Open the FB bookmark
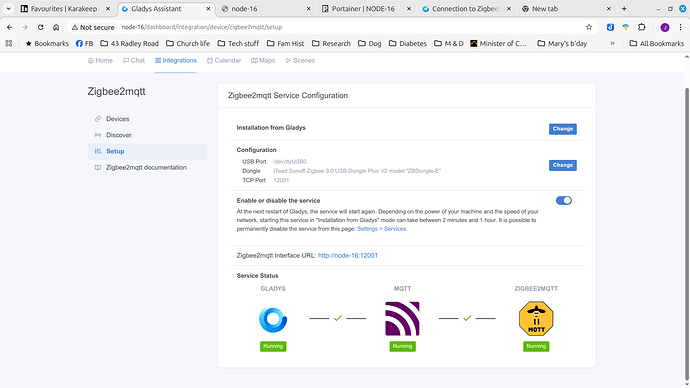690x388 pixels. 84,44
